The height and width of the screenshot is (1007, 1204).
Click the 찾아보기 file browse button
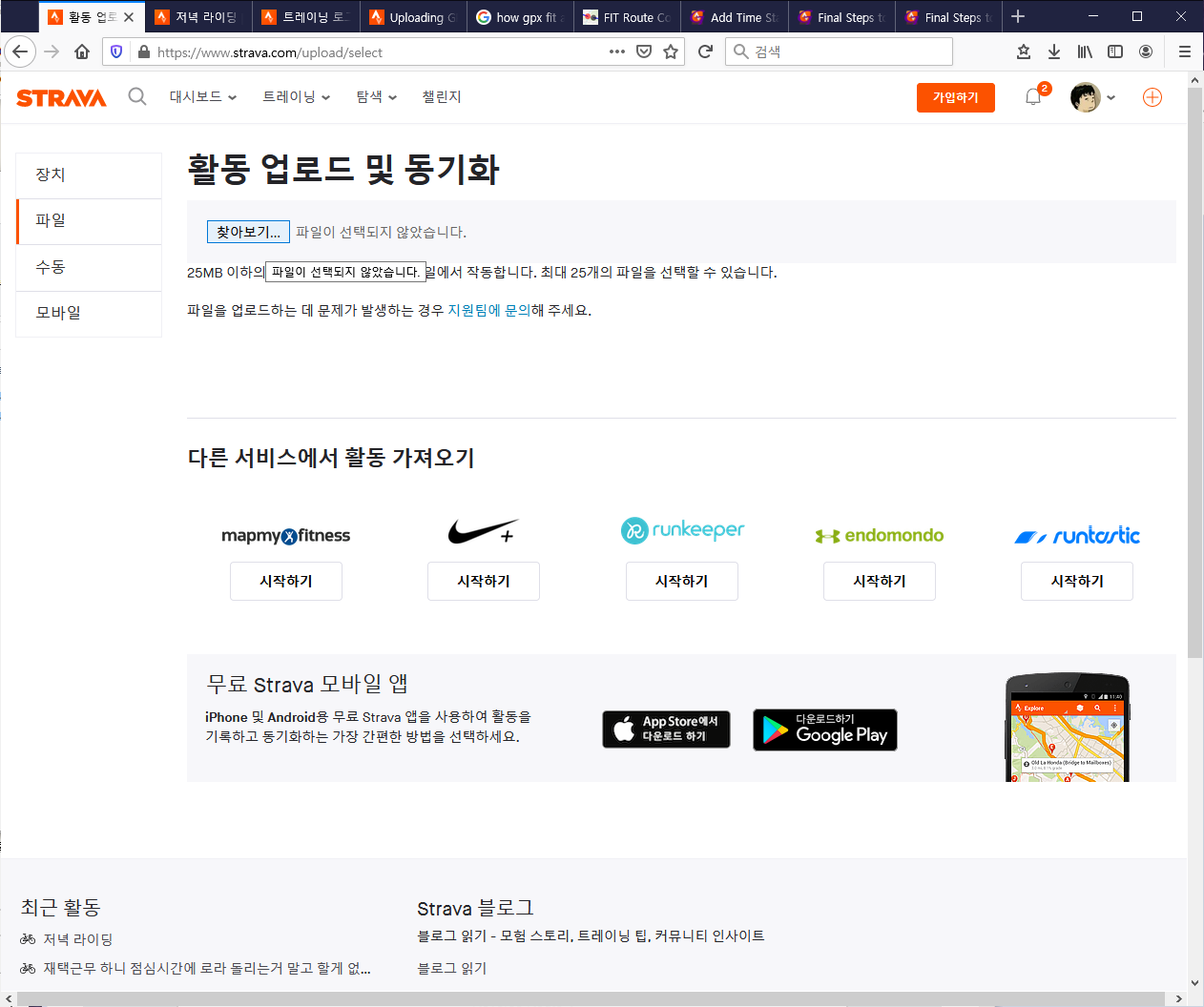[248, 232]
